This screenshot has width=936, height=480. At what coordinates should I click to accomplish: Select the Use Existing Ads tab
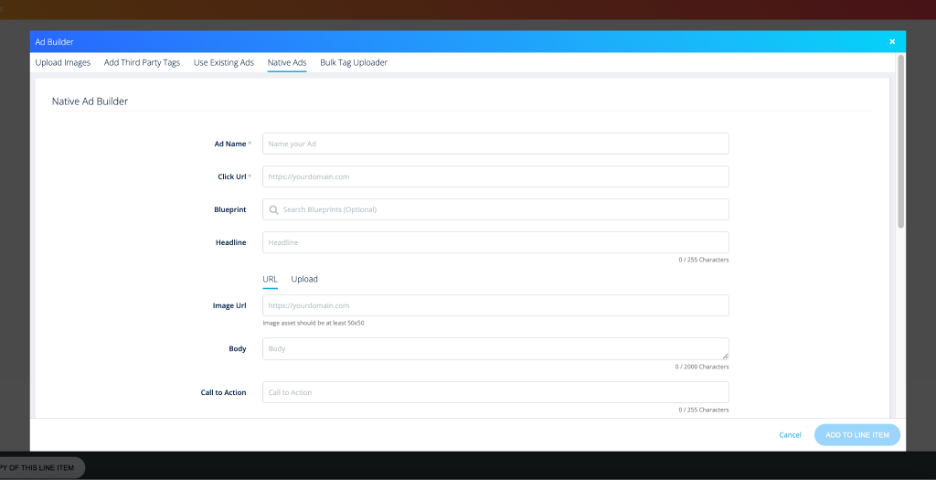(224, 63)
